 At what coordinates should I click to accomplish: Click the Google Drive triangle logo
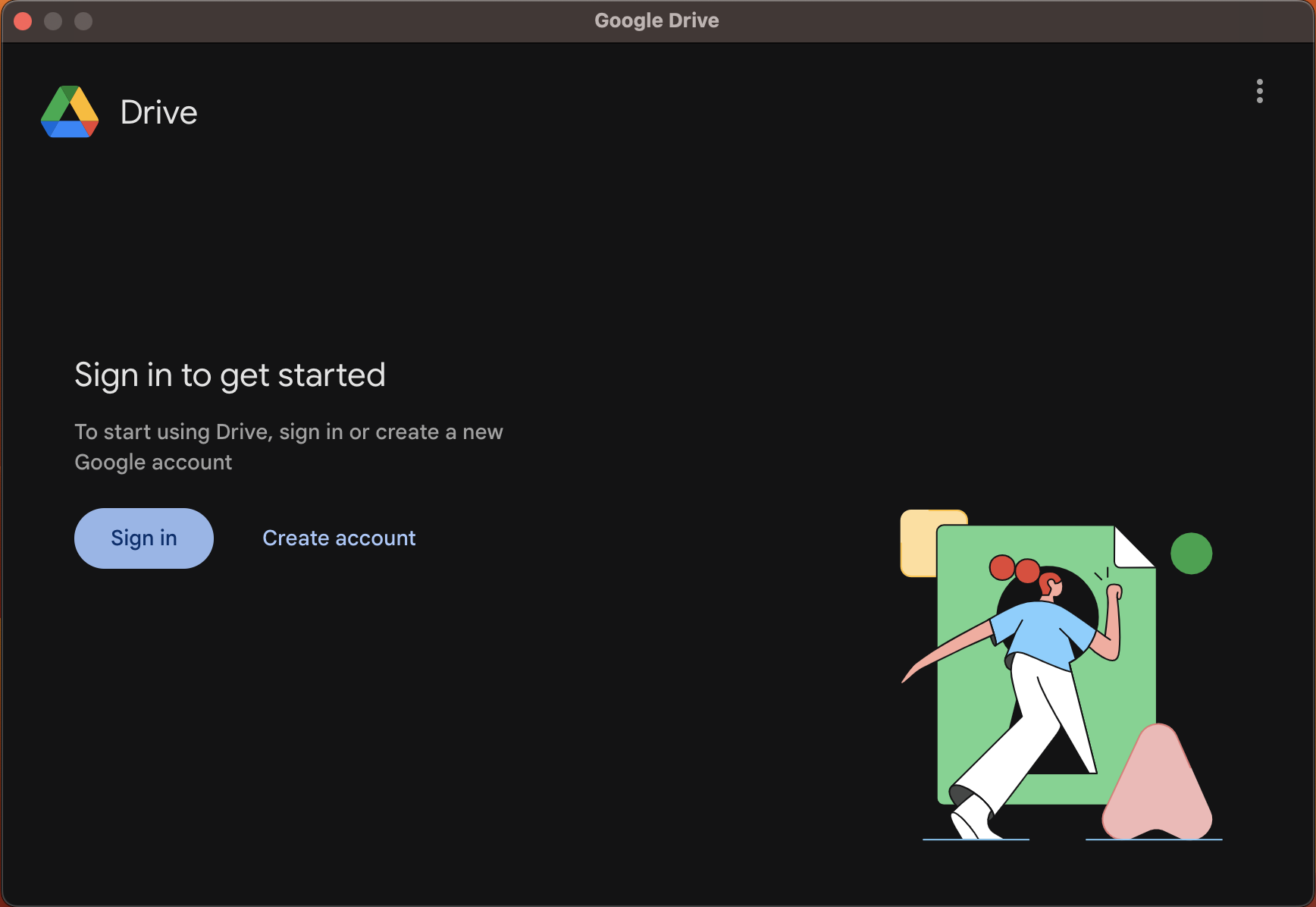click(70, 112)
